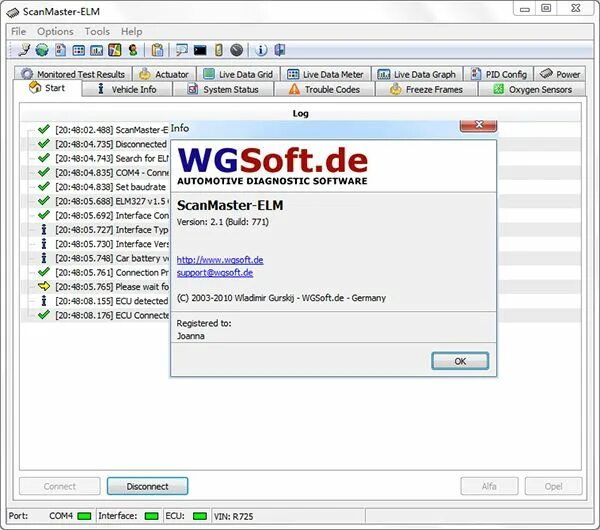Open the Tools menu
Viewport: 600px width, 530px height.
click(x=97, y=31)
